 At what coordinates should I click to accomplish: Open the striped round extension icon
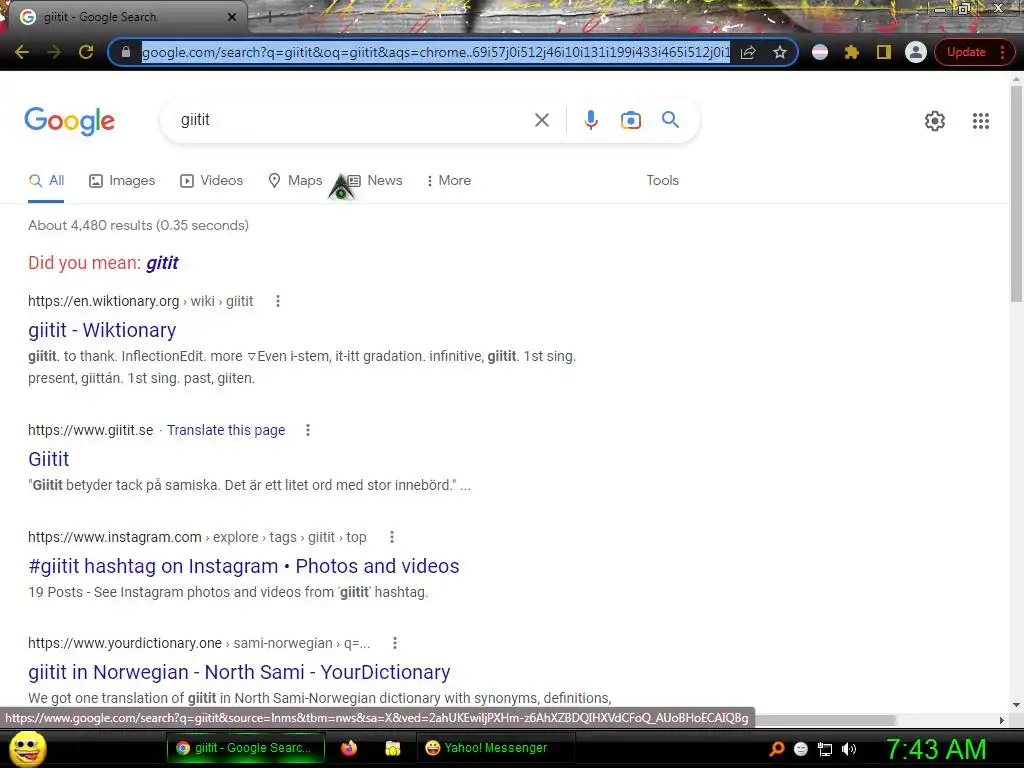(x=820, y=52)
